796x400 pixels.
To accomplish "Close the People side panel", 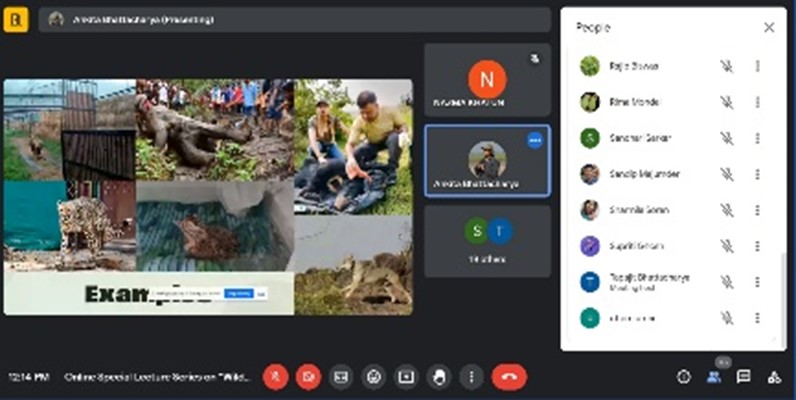I will click(x=769, y=28).
